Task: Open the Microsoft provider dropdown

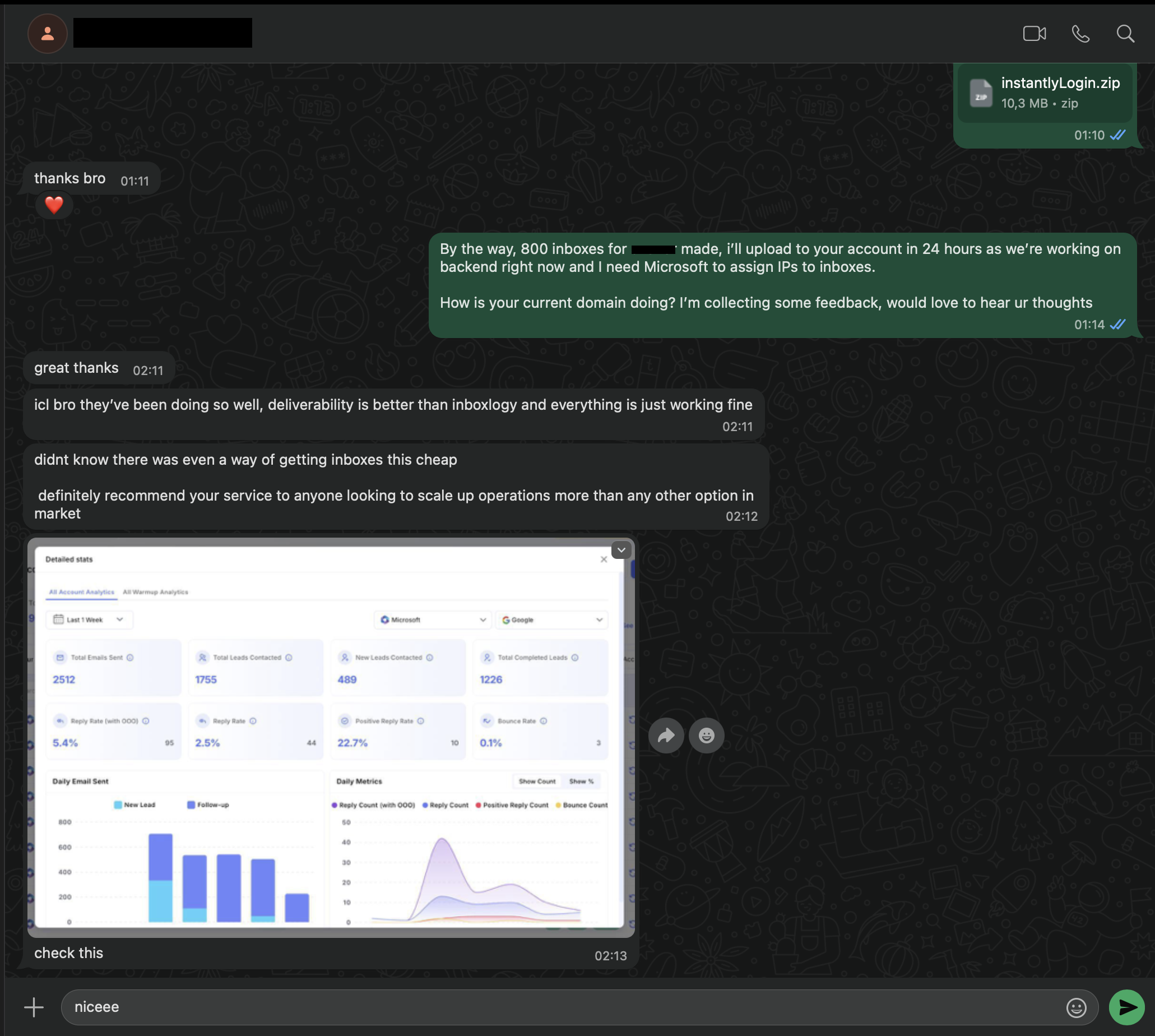Action: (x=433, y=619)
